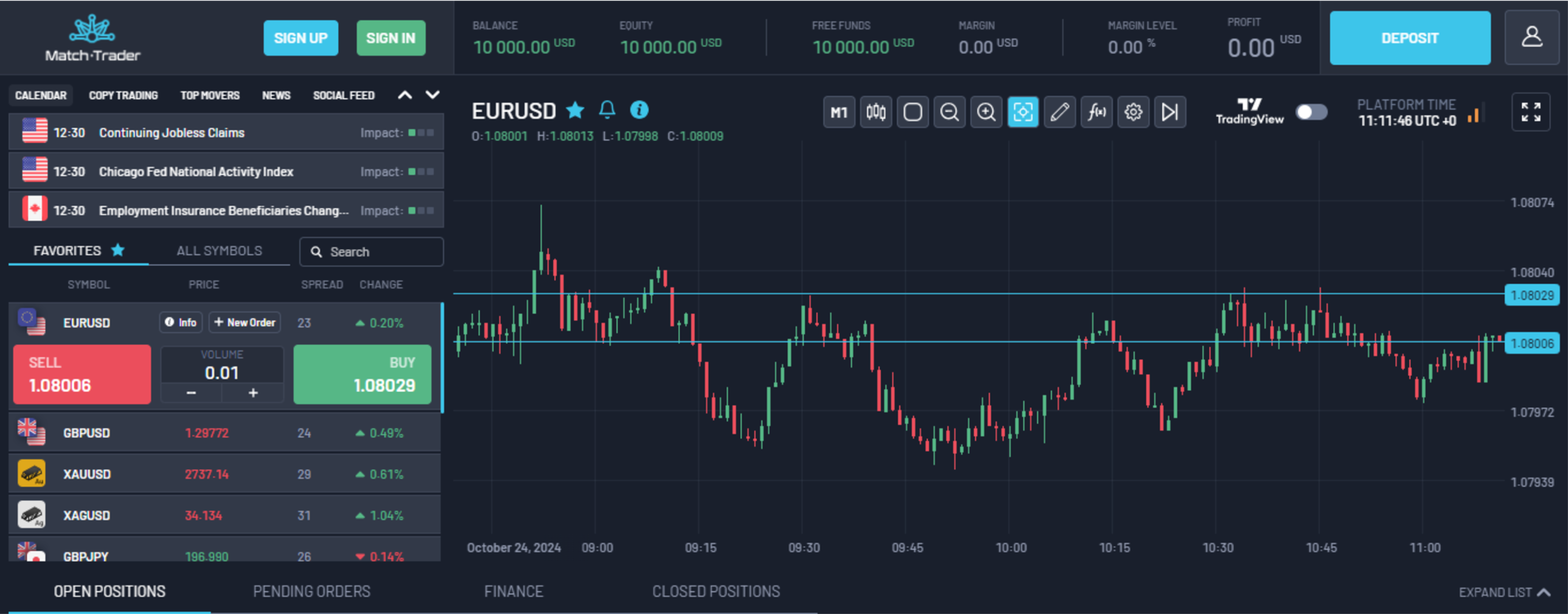Click the connection signal bars icon
Viewport: 1568px width, 614px height.
tap(1476, 113)
